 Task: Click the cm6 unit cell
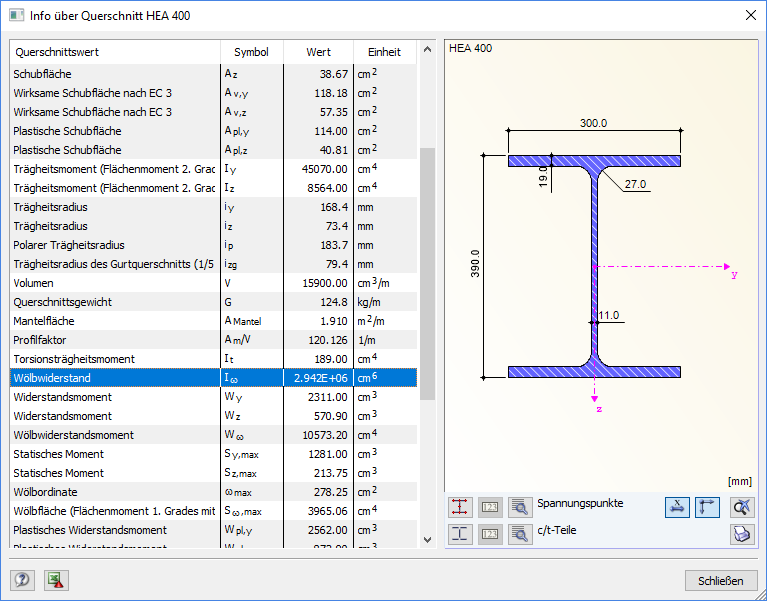point(385,378)
